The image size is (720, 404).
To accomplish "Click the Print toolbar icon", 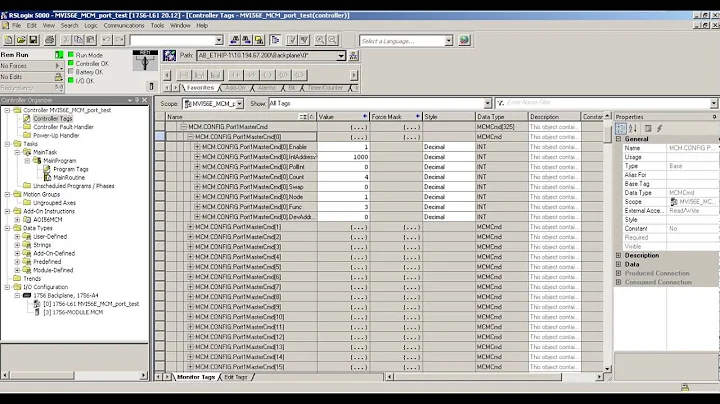I will click(x=50, y=40).
